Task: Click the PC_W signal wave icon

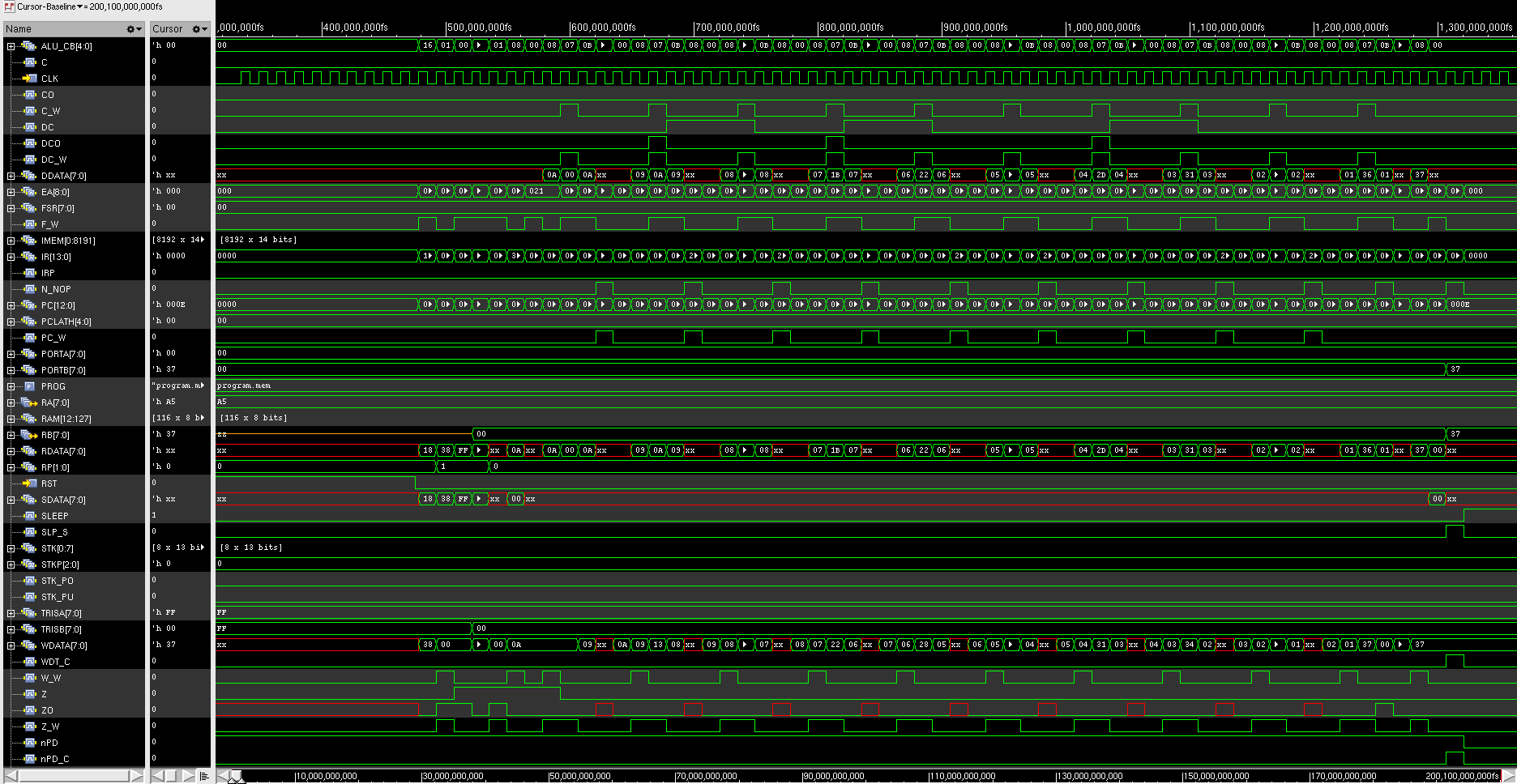Action: (29, 338)
